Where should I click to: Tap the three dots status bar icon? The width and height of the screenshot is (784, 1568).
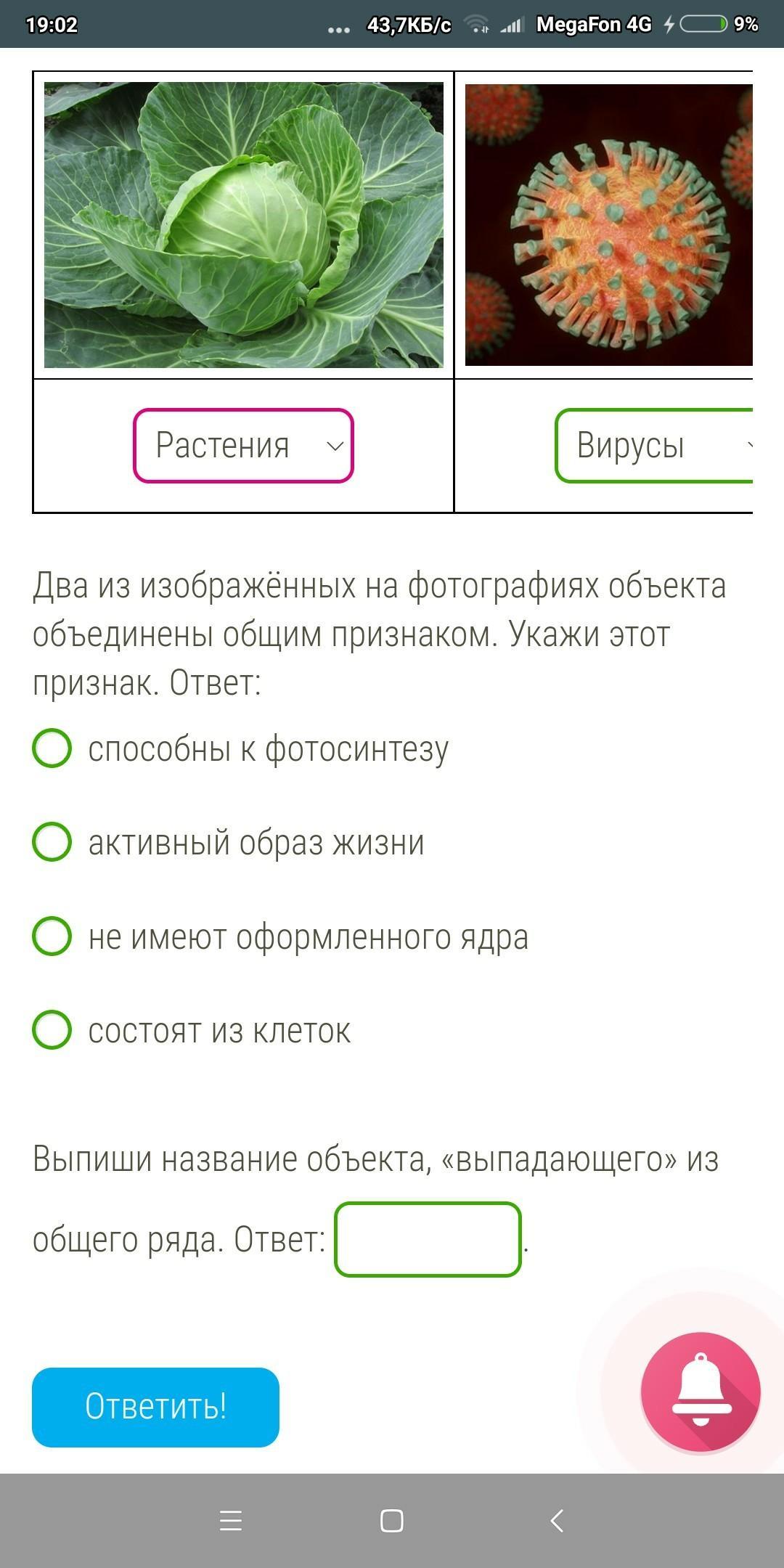pyautogui.click(x=339, y=29)
